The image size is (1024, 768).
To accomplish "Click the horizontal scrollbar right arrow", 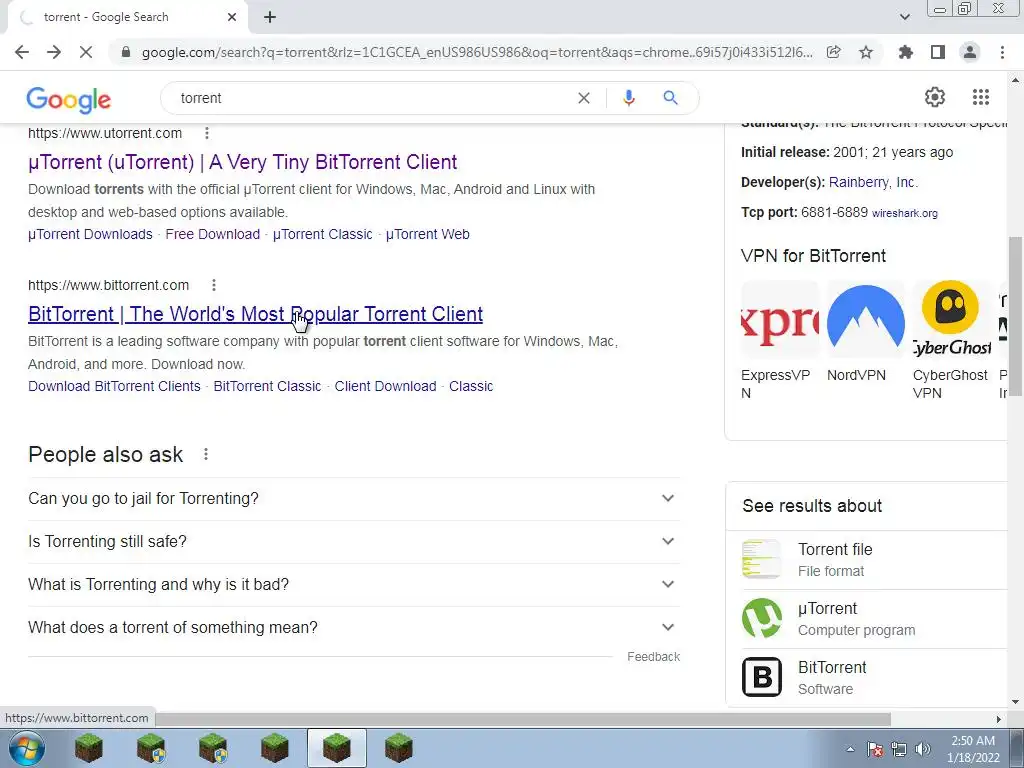I will coord(999,719).
